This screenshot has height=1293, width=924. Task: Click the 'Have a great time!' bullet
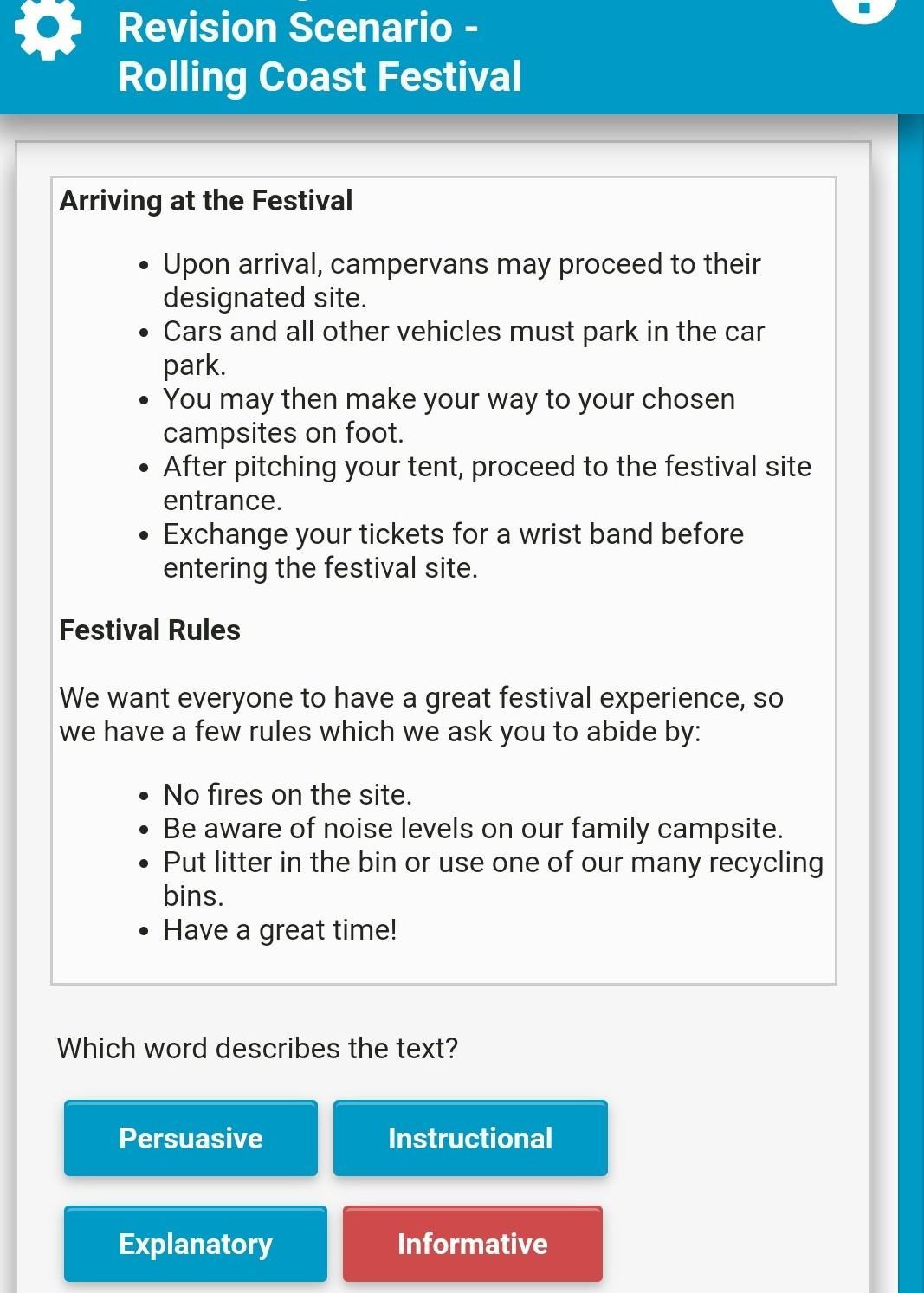pos(280,930)
